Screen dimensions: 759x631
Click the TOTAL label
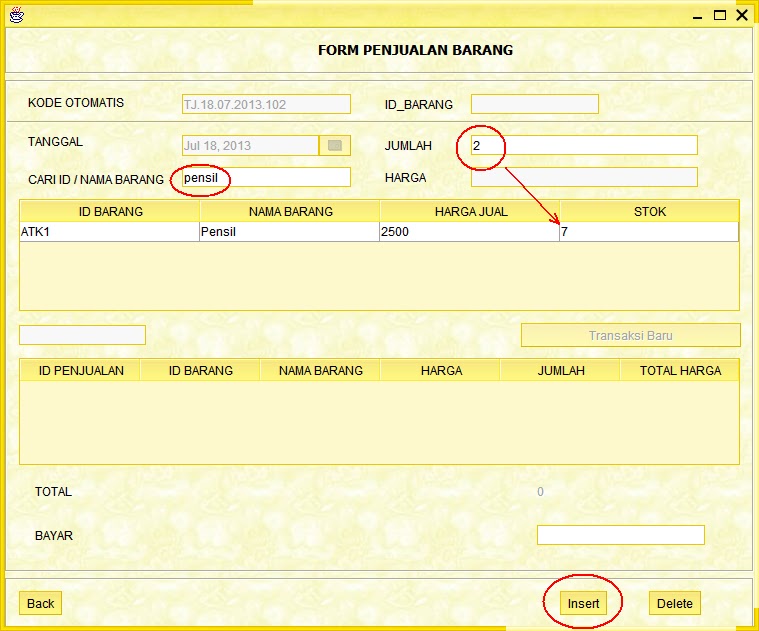point(53,492)
